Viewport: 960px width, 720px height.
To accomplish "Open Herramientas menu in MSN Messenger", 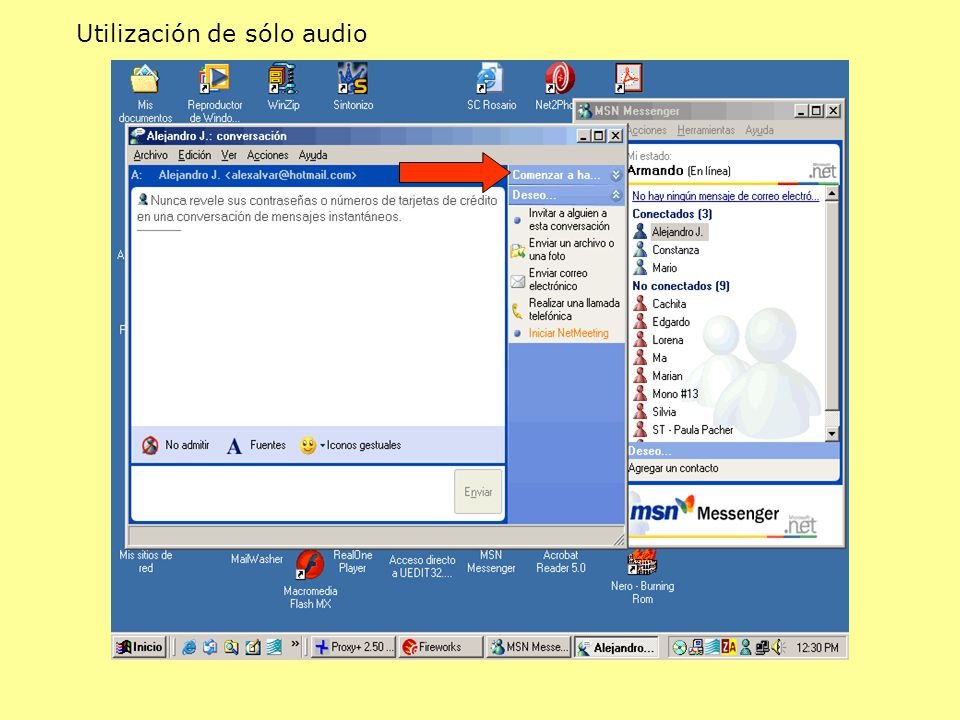I will 705,130.
